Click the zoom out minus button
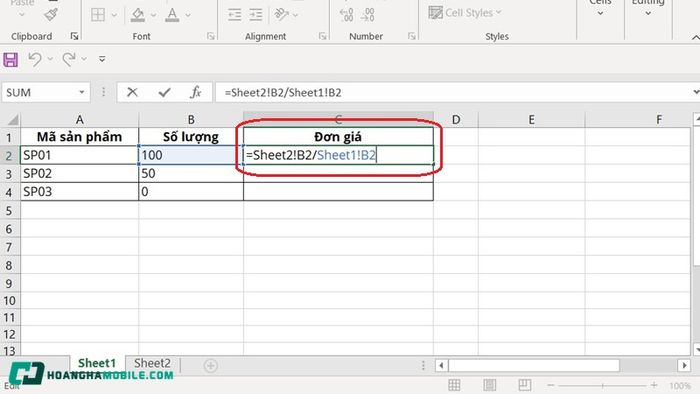 tap(551, 385)
